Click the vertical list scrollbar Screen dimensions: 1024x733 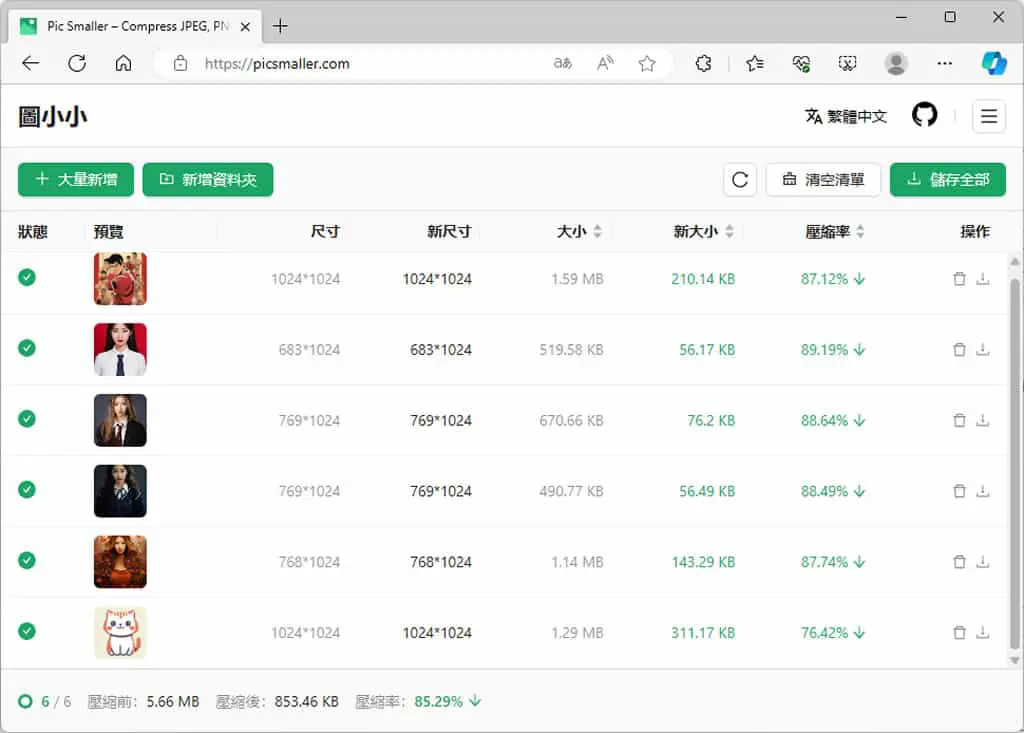(x=1014, y=463)
